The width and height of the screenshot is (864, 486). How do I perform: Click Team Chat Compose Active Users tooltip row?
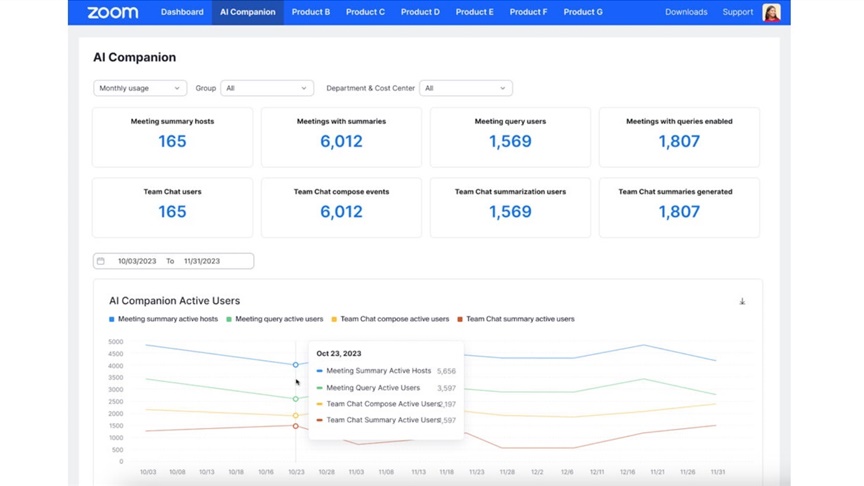(x=386, y=404)
